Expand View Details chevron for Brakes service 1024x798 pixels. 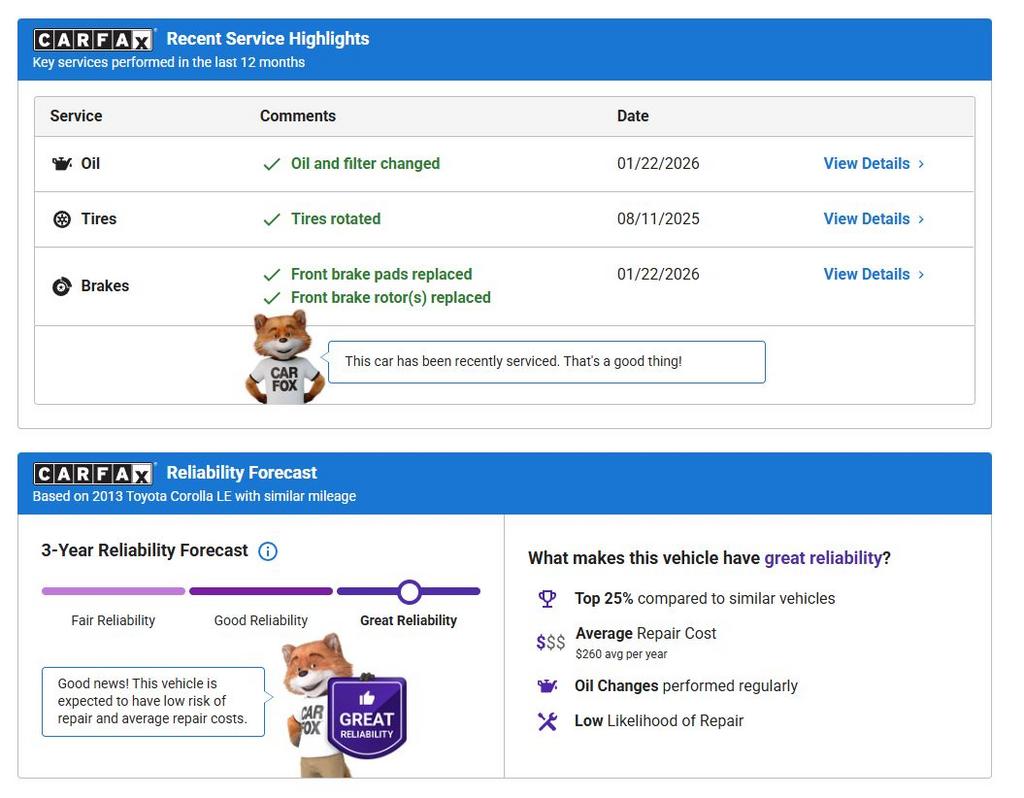click(921, 275)
